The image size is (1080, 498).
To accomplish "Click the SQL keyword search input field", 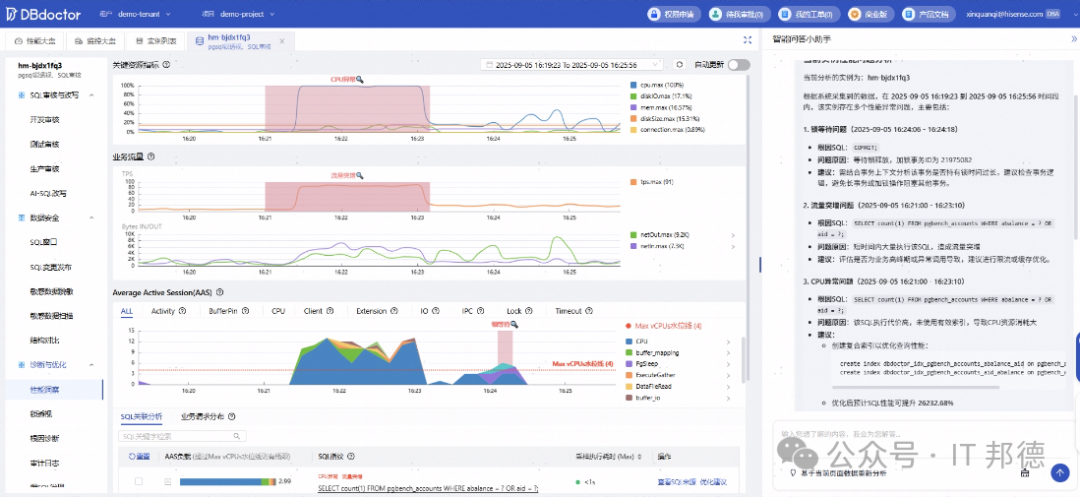I will (x=183, y=436).
